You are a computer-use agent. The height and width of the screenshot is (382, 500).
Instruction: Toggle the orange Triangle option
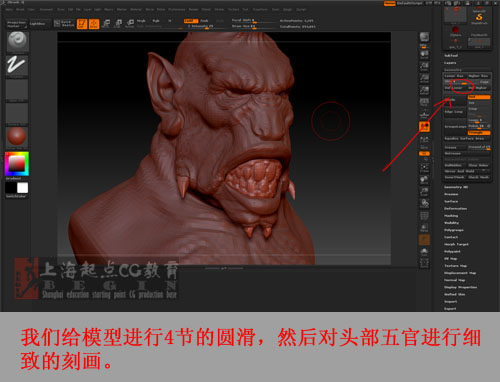(479, 133)
